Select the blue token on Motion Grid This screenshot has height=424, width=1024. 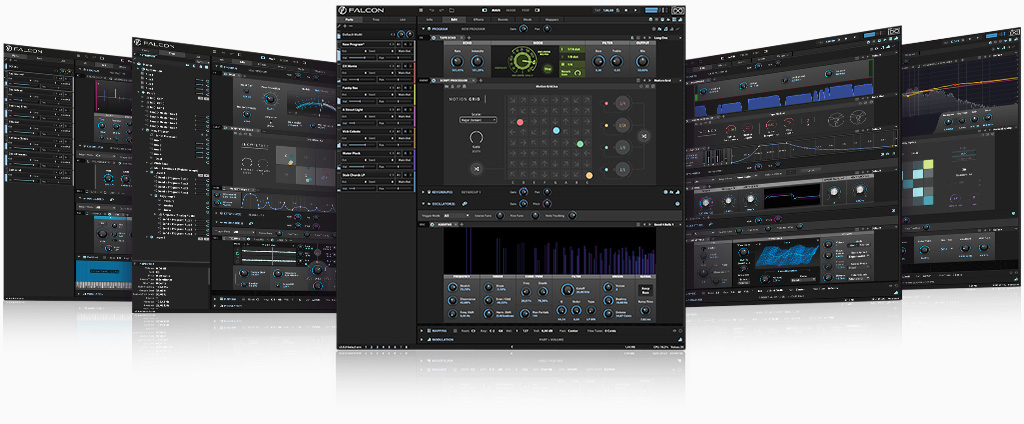click(x=556, y=131)
